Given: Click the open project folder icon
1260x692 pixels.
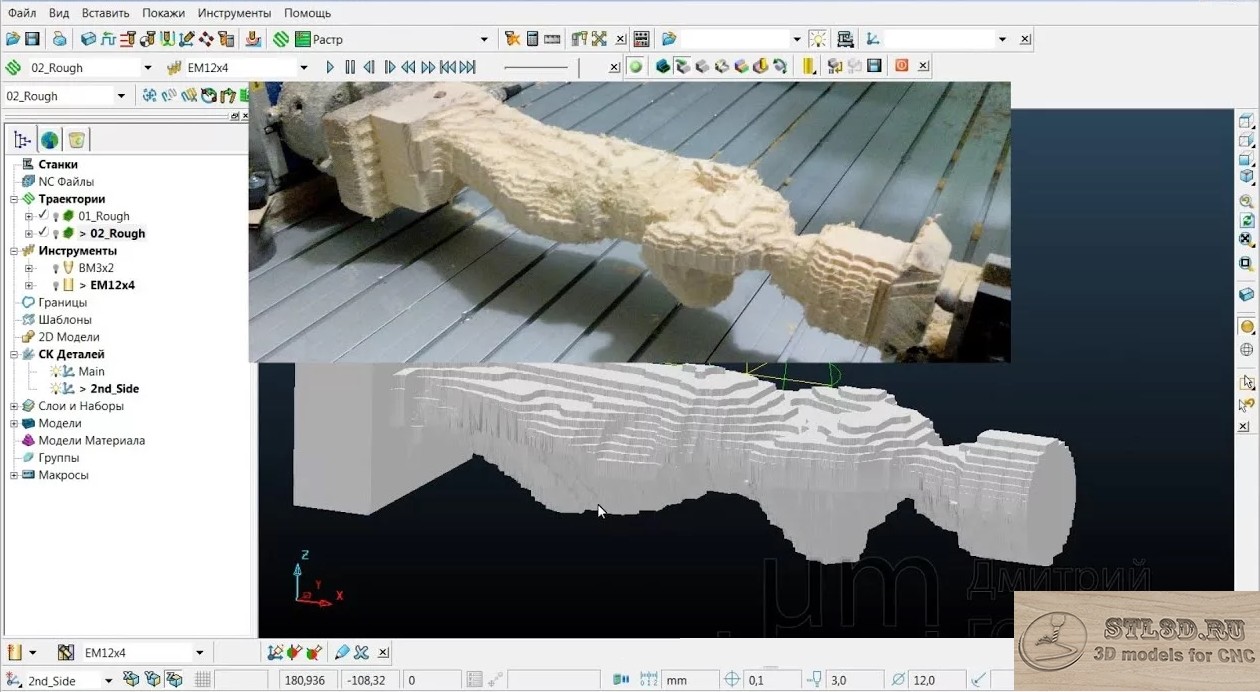Looking at the screenshot, I should point(13,39).
